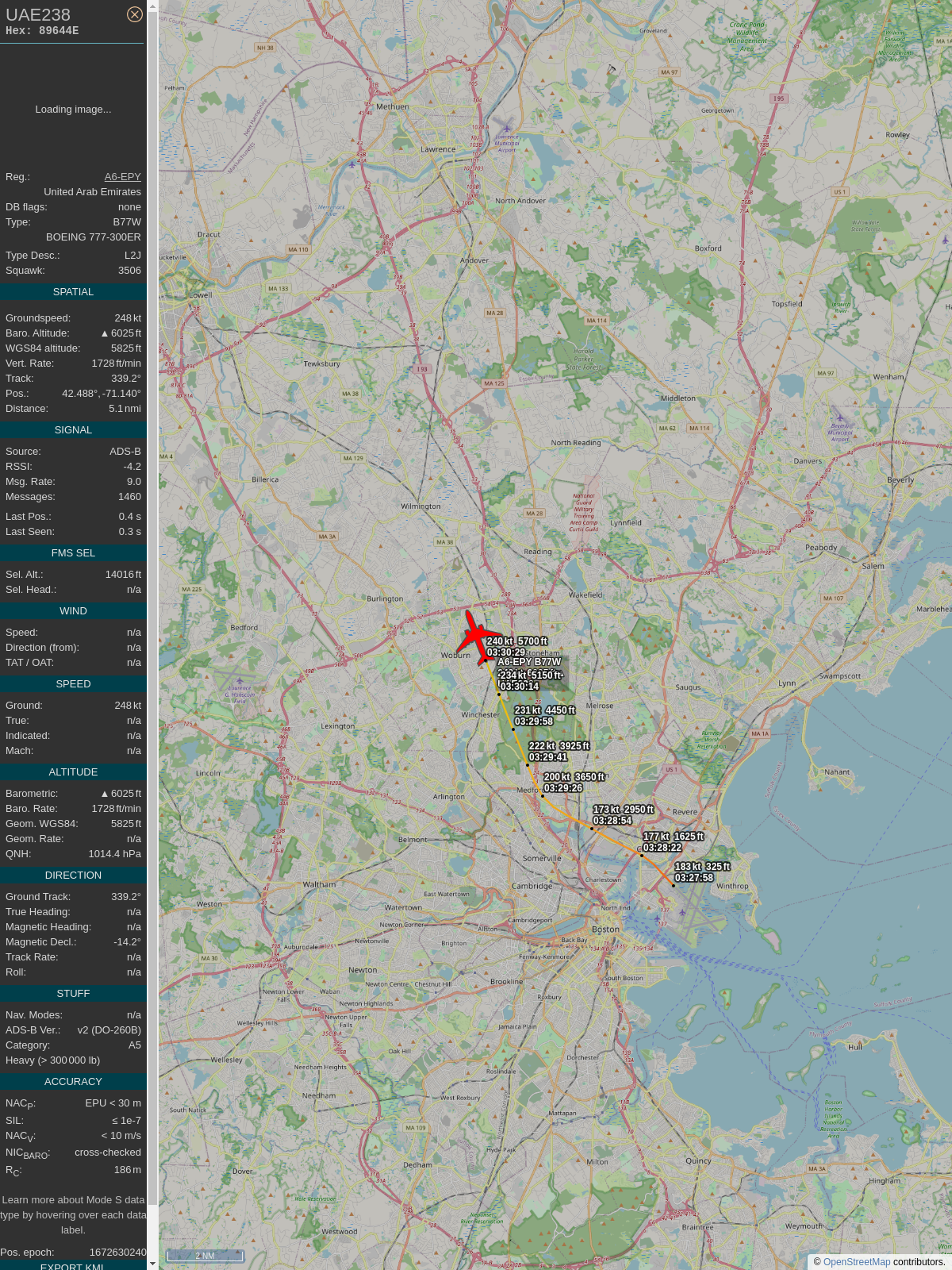Open the A6-EPY registration link
Image resolution: width=952 pixels, height=1270 pixels.
[x=123, y=177]
